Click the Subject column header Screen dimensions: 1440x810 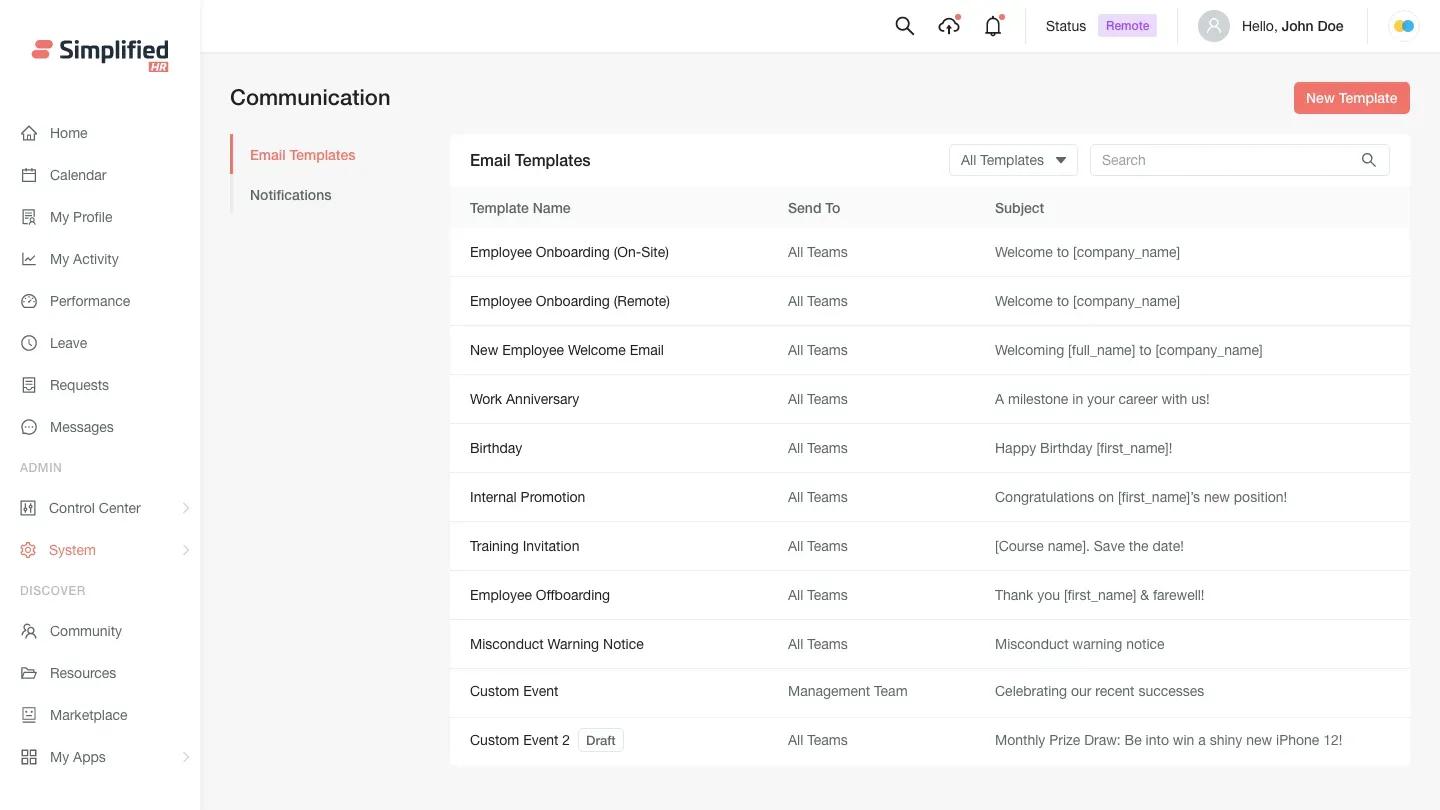(x=1019, y=208)
